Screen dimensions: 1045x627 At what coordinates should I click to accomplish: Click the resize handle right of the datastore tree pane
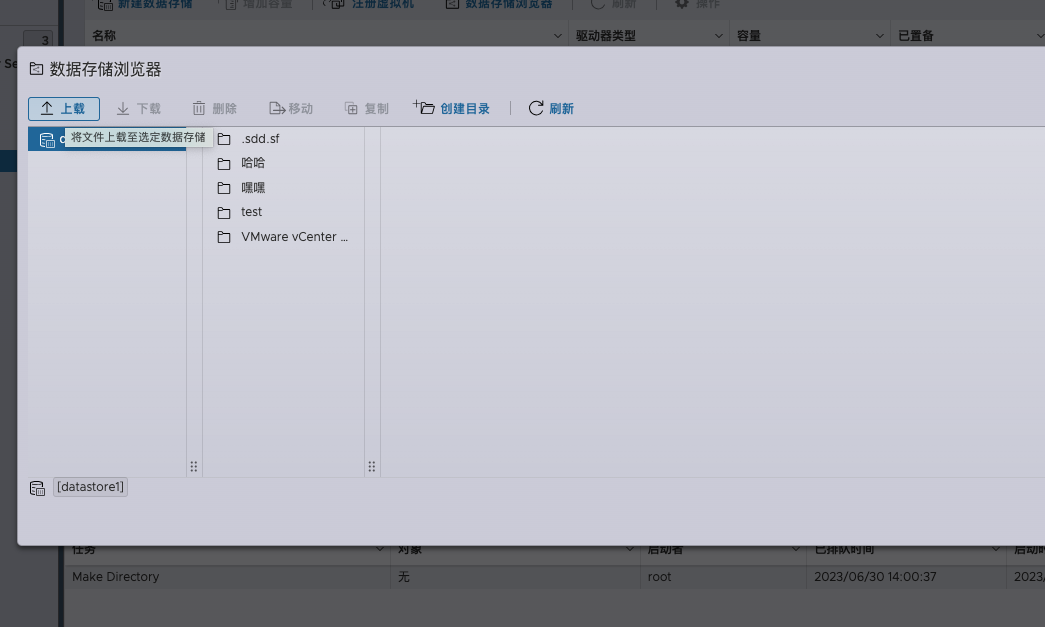click(194, 466)
